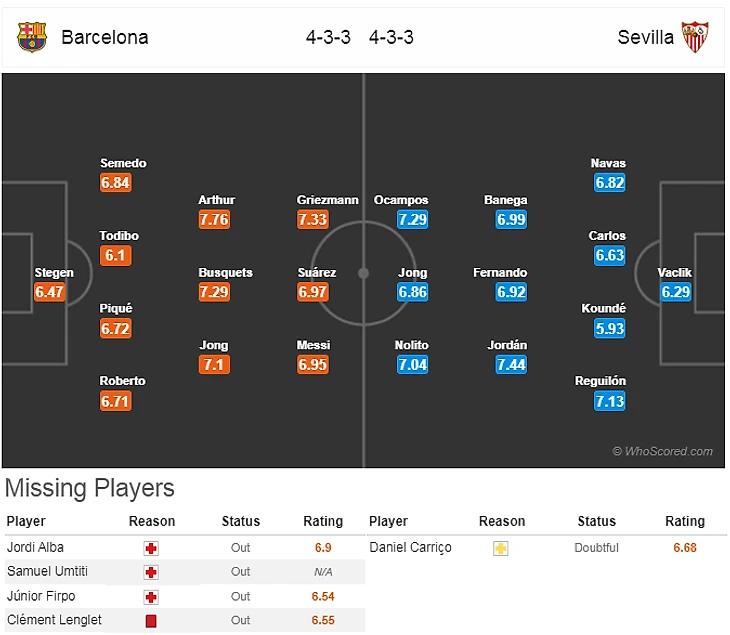This screenshot has height=635, width=730.
Task: Click Daniel Carriço's yellow doubtful icon
Action: 501,548
